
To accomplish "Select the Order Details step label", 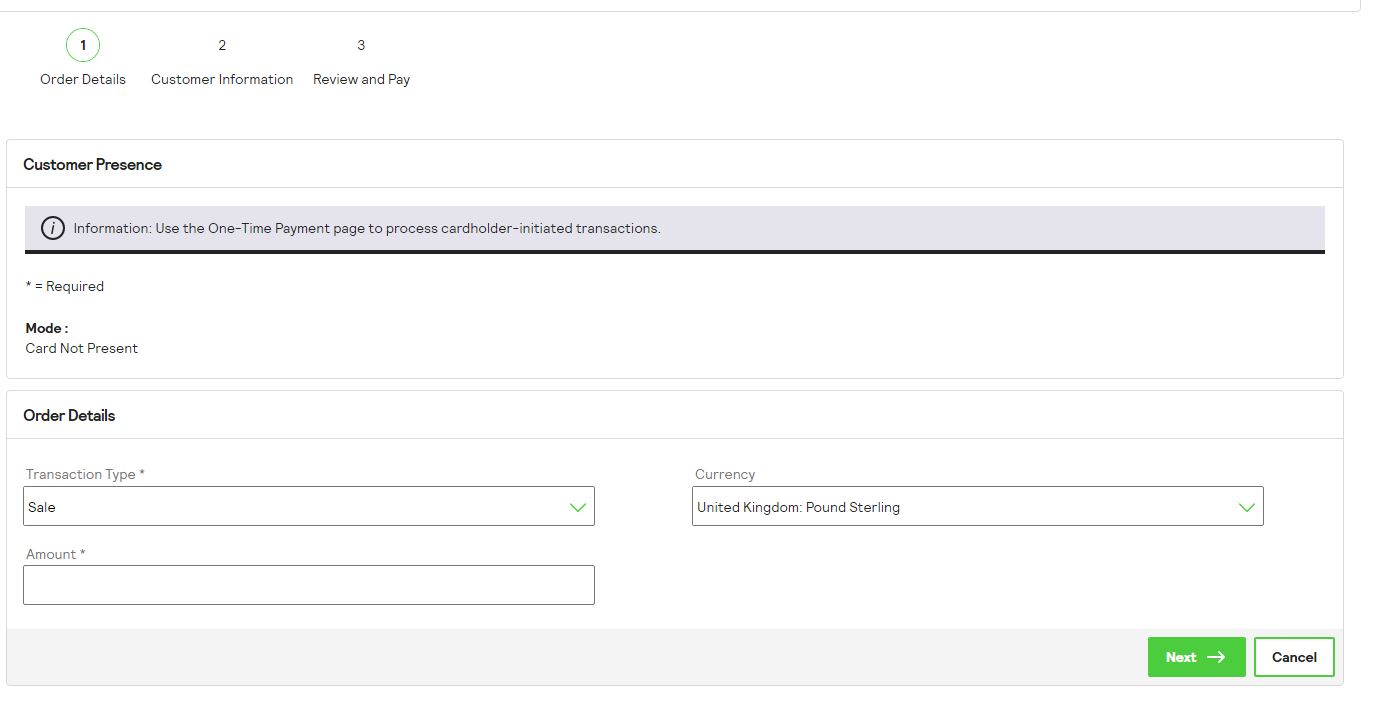I will coord(82,79).
